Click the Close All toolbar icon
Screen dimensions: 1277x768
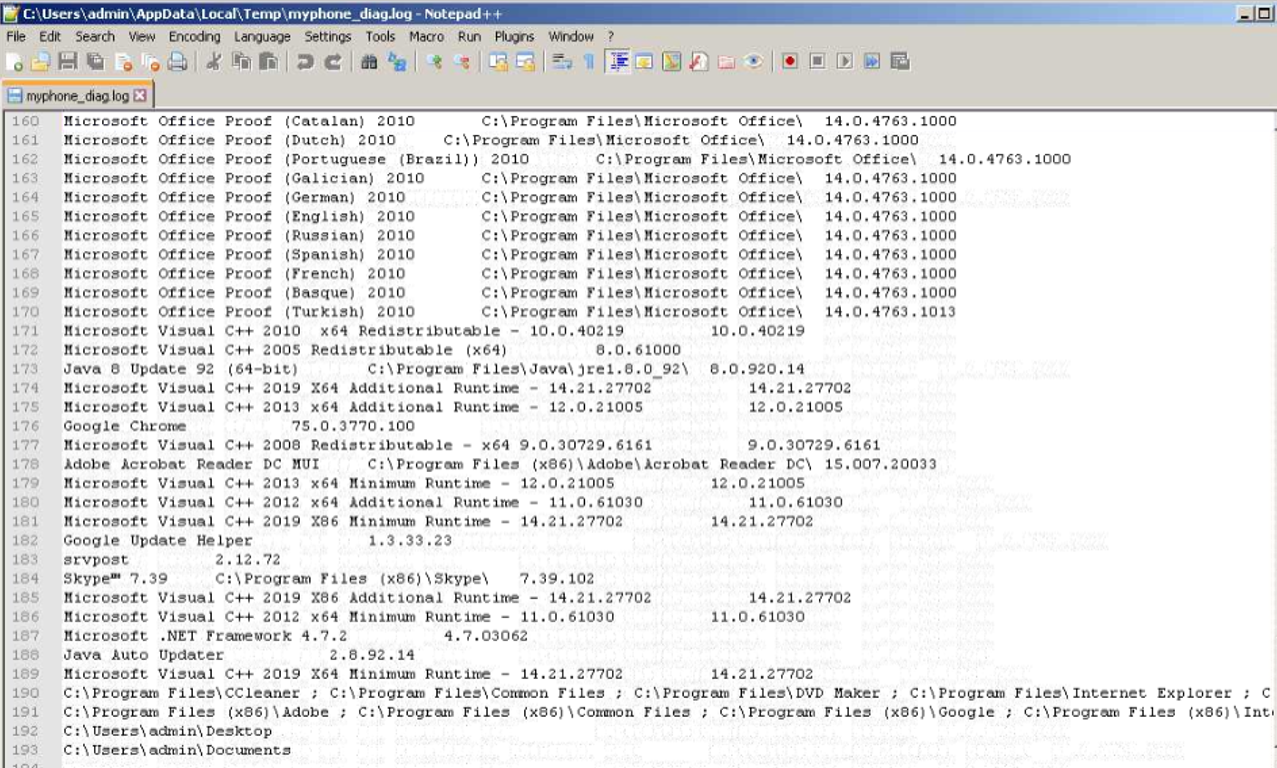pyautogui.click(x=150, y=62)
